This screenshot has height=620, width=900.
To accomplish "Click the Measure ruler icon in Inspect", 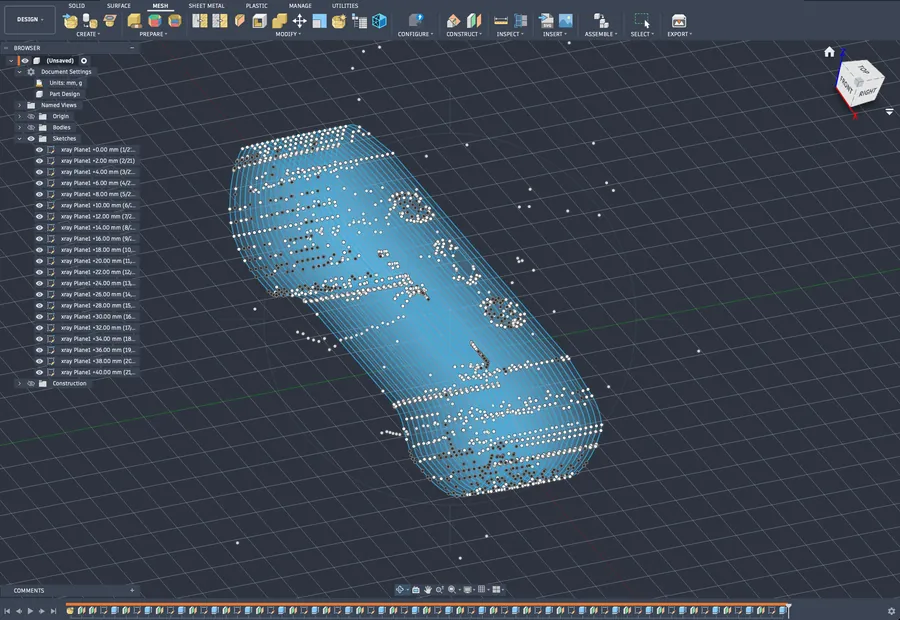I will pos(501,21).
